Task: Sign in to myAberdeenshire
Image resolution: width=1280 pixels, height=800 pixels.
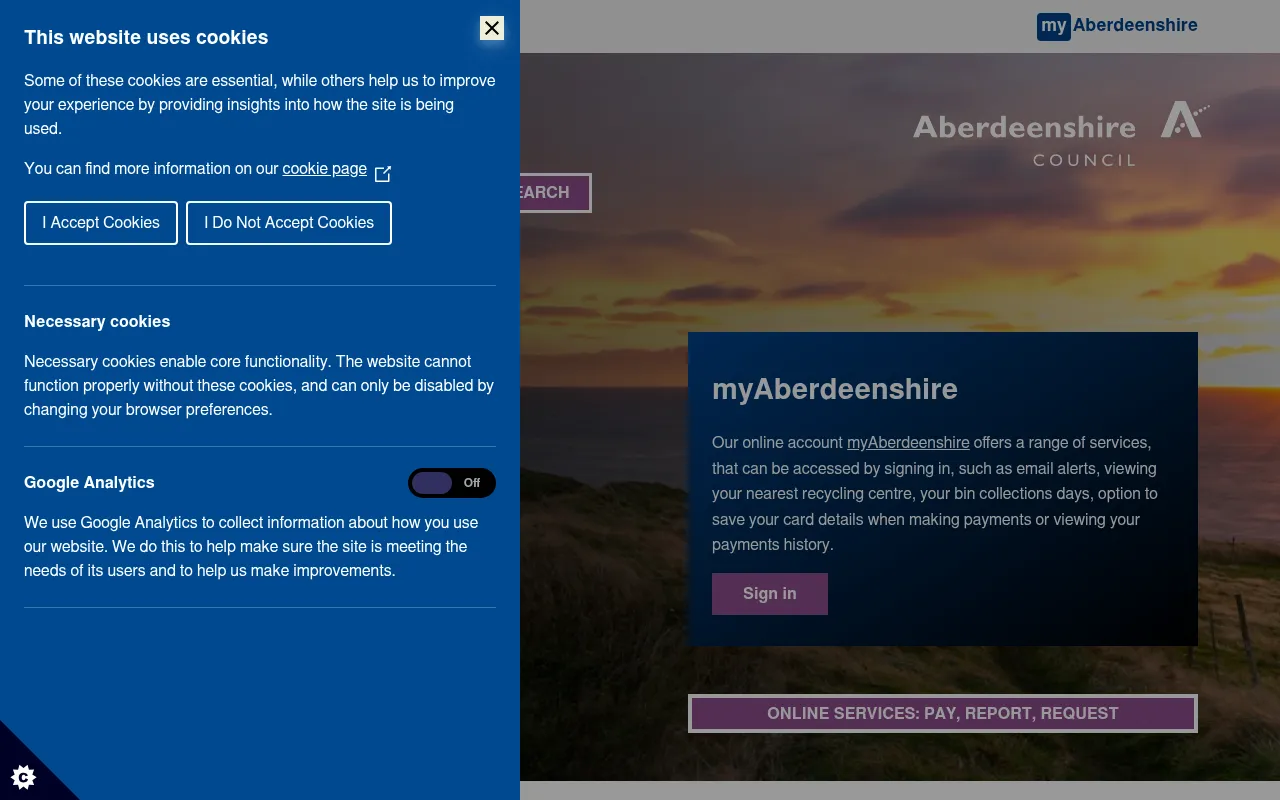Action: (770, 594)
